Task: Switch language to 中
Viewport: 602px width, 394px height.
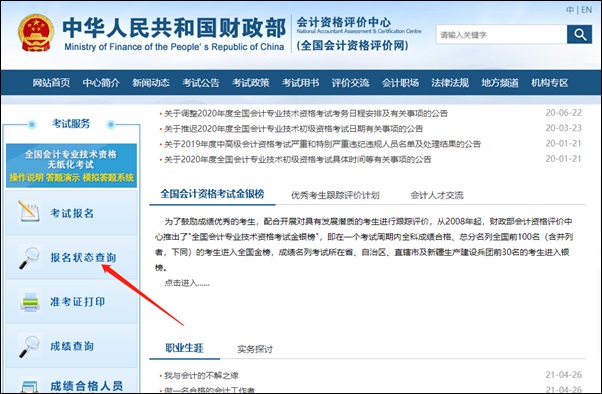Action: (570, 10)
